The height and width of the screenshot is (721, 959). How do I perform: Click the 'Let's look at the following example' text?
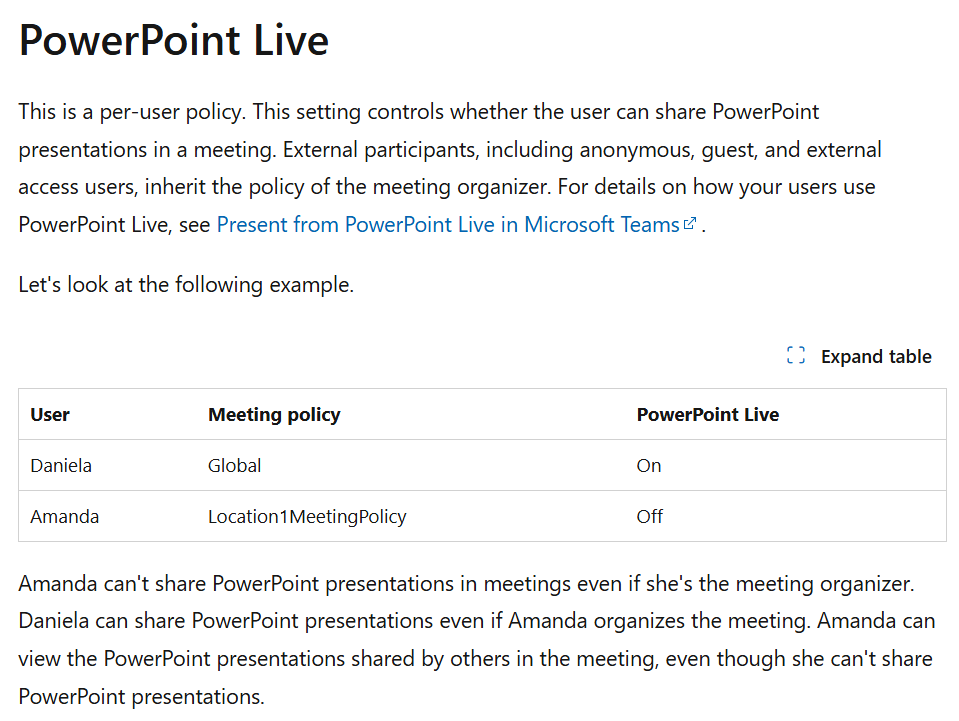coord(187,285)
